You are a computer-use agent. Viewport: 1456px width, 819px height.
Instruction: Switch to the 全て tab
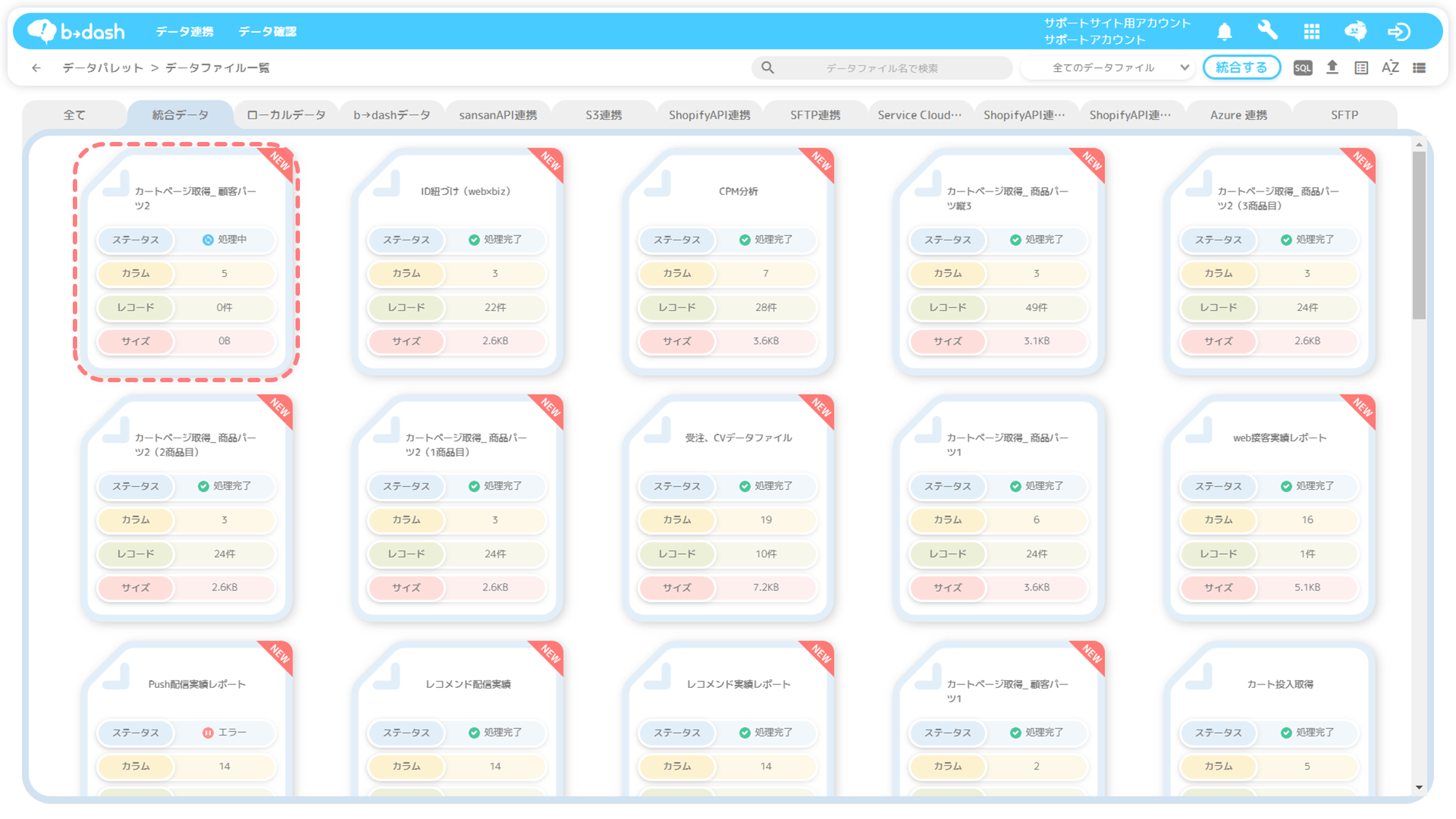click(74, 115)
